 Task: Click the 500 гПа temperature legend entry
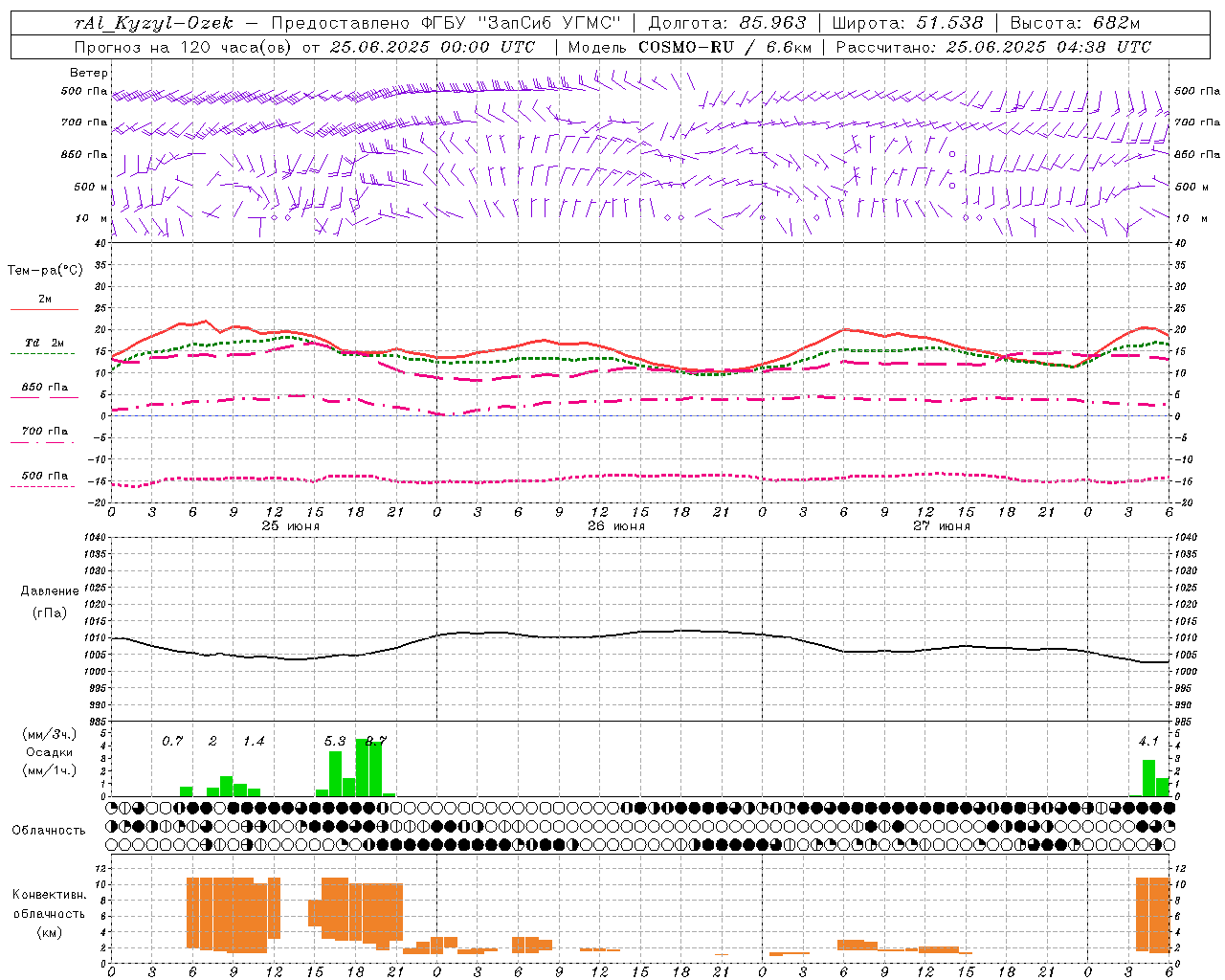(45, 476)
